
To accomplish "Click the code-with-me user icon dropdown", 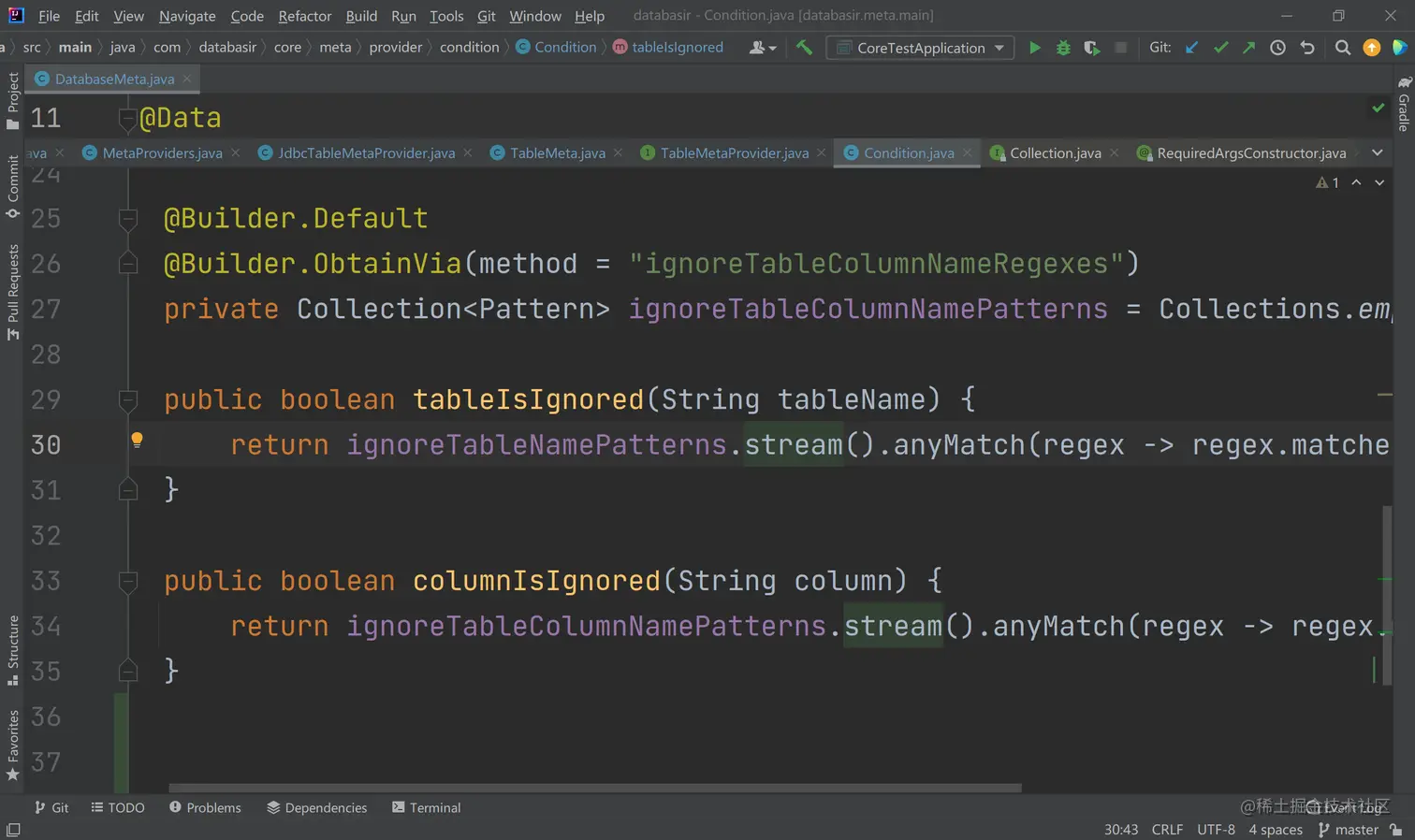I will pyautogui.click(x=763, y=48).
